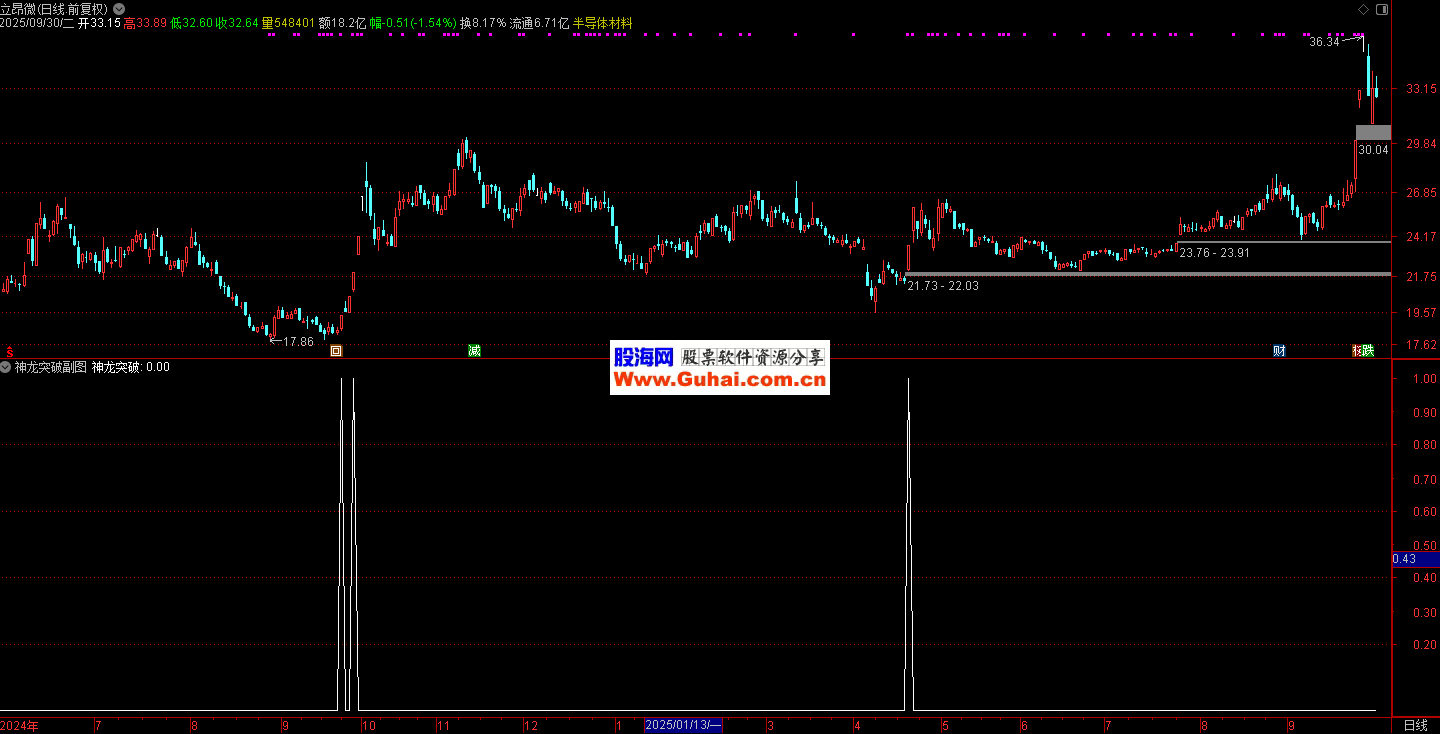
Task: Open the 半导体材料 sector link
Action: pyautogui.click(x=602, y=22)
